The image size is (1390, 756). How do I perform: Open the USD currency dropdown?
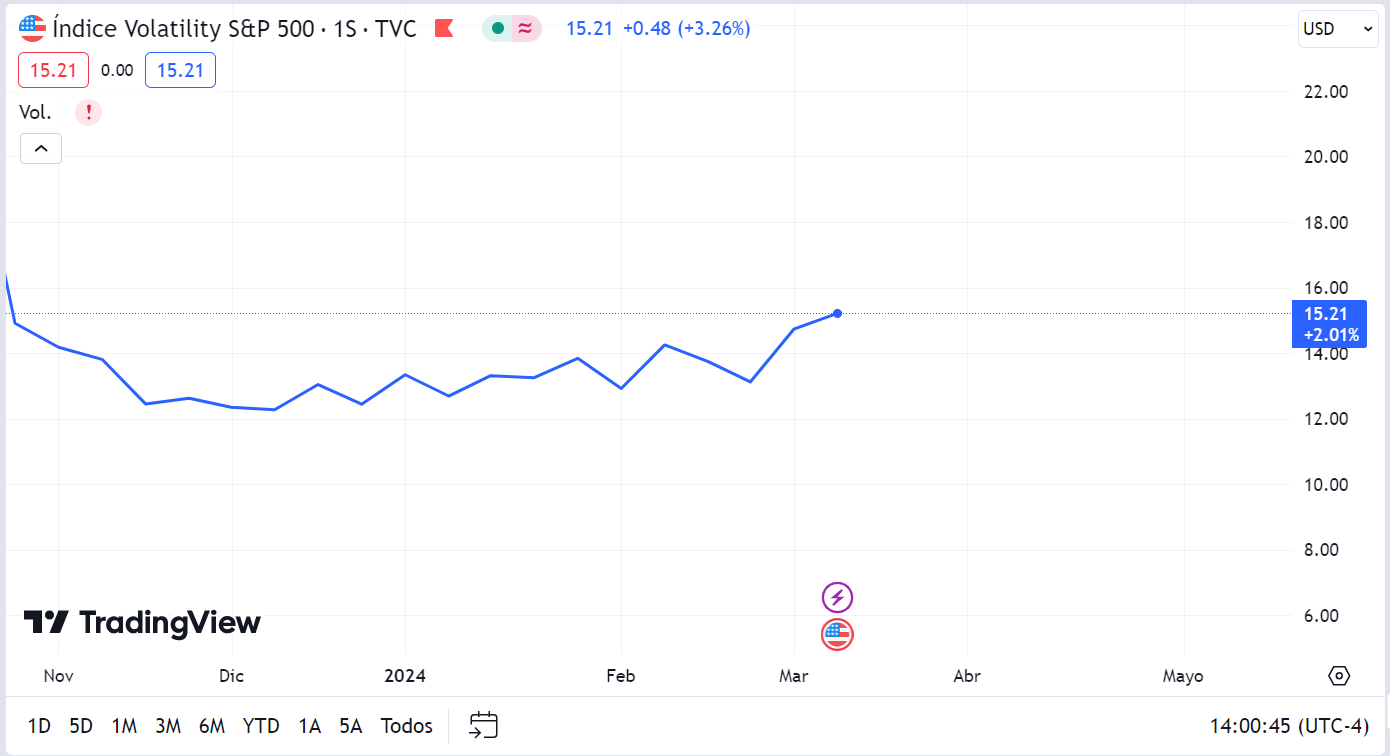1337,29
